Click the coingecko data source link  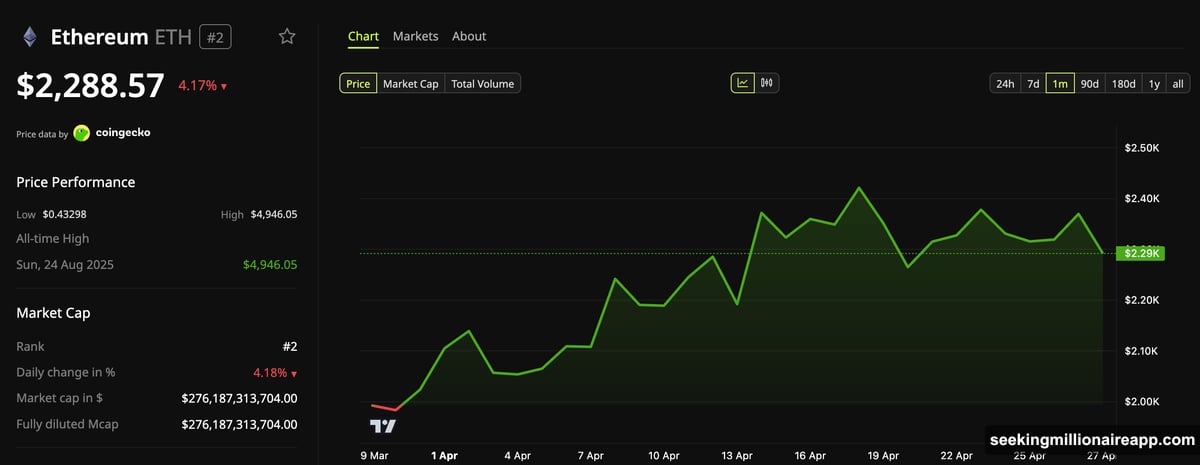pyautogui.click(x=122, y=133)
